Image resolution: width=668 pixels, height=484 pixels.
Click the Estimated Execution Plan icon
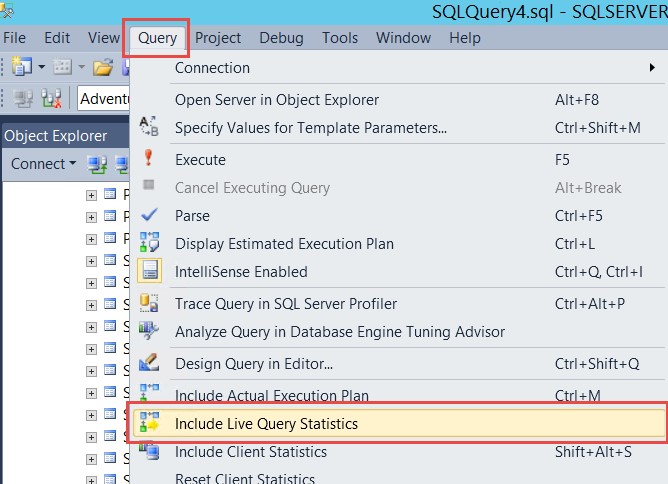point(149,242)
